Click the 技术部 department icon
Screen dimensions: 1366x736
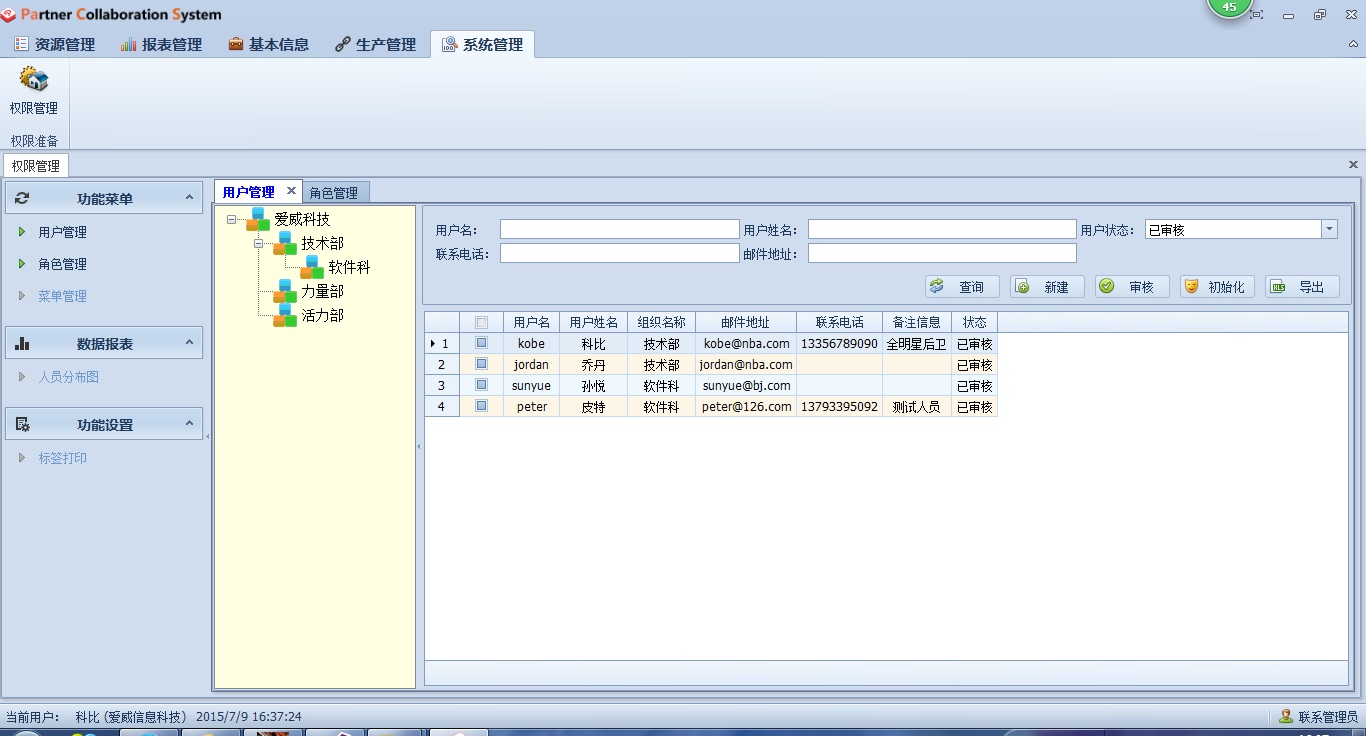(286, 243)
